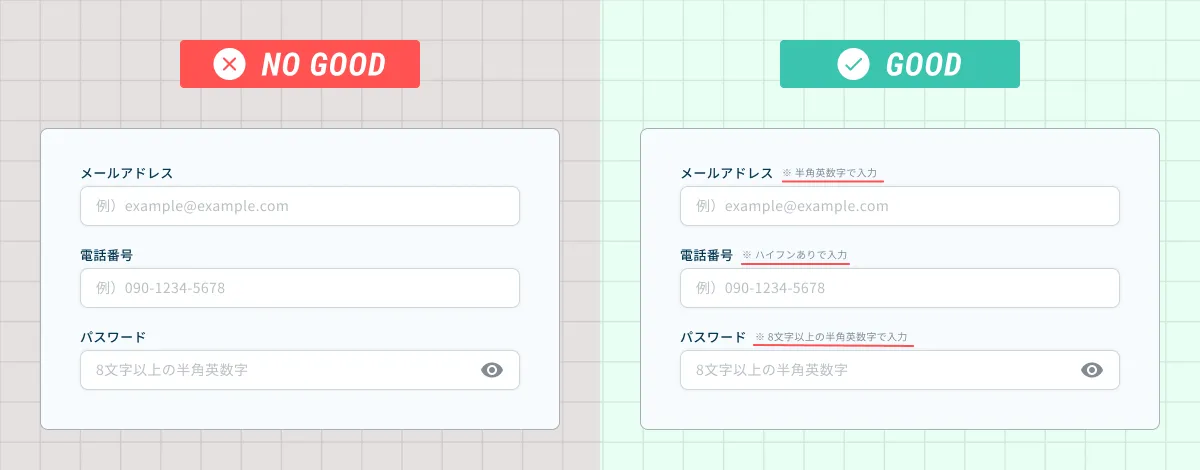The image size is (1200, 470).
Task: Click the checkmark icon in GOOD badge
Action: point(853,65)
